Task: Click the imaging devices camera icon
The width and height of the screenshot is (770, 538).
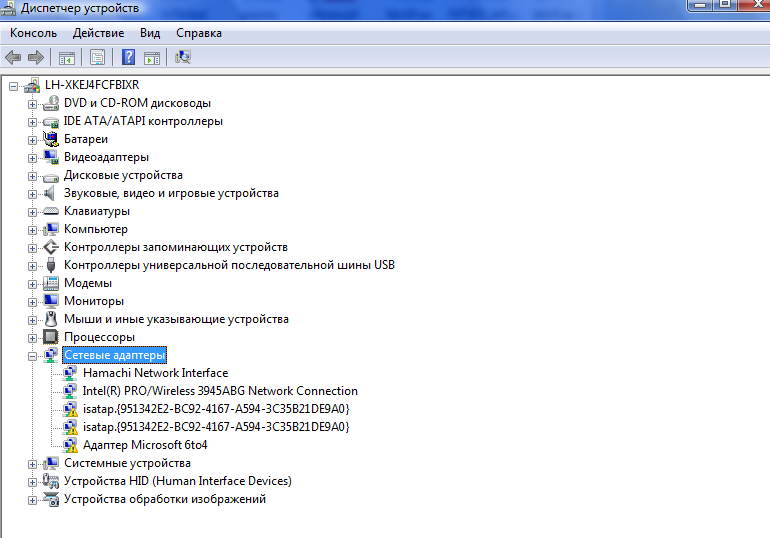Action: [51, 499]
